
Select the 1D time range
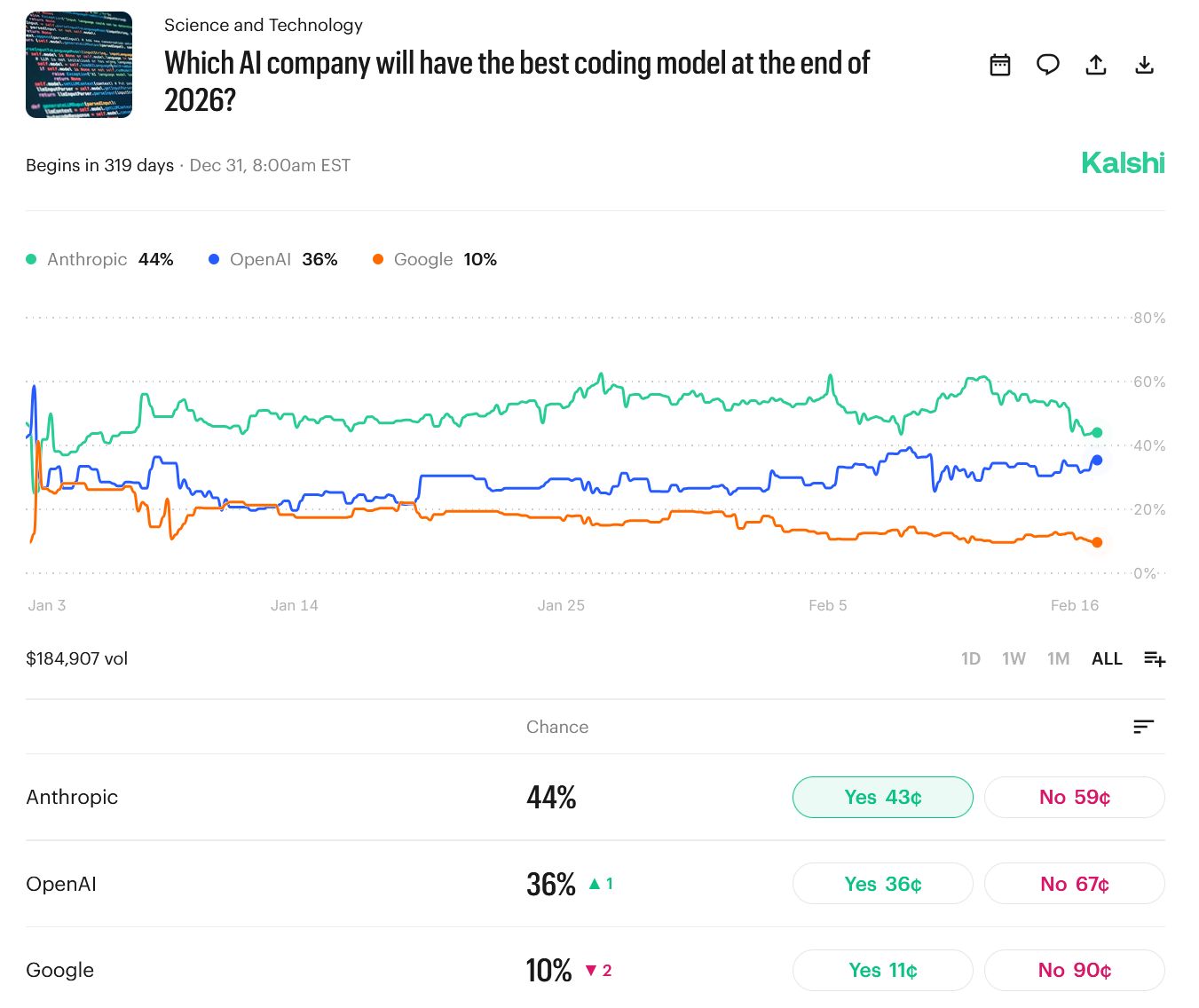pyautogui.click(x=971, y=658)
